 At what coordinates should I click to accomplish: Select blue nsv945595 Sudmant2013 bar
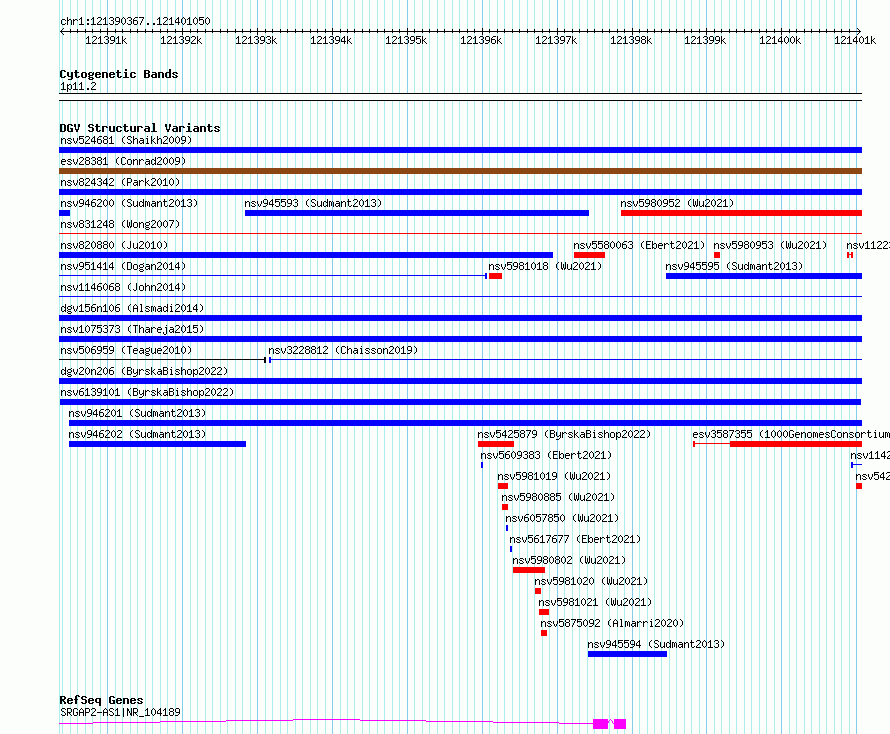click(764, 276)
